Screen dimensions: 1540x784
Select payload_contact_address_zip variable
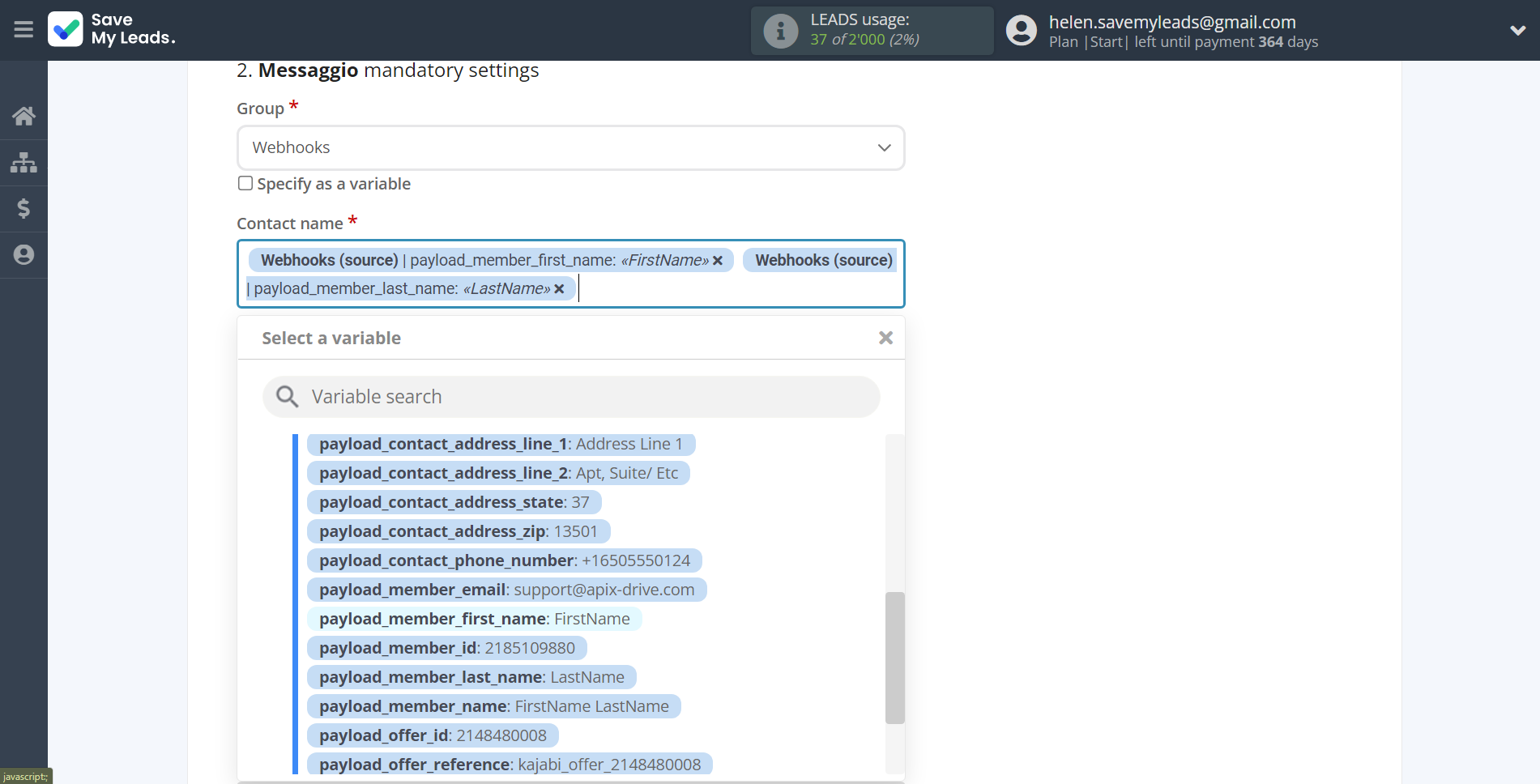pos(458,531)
